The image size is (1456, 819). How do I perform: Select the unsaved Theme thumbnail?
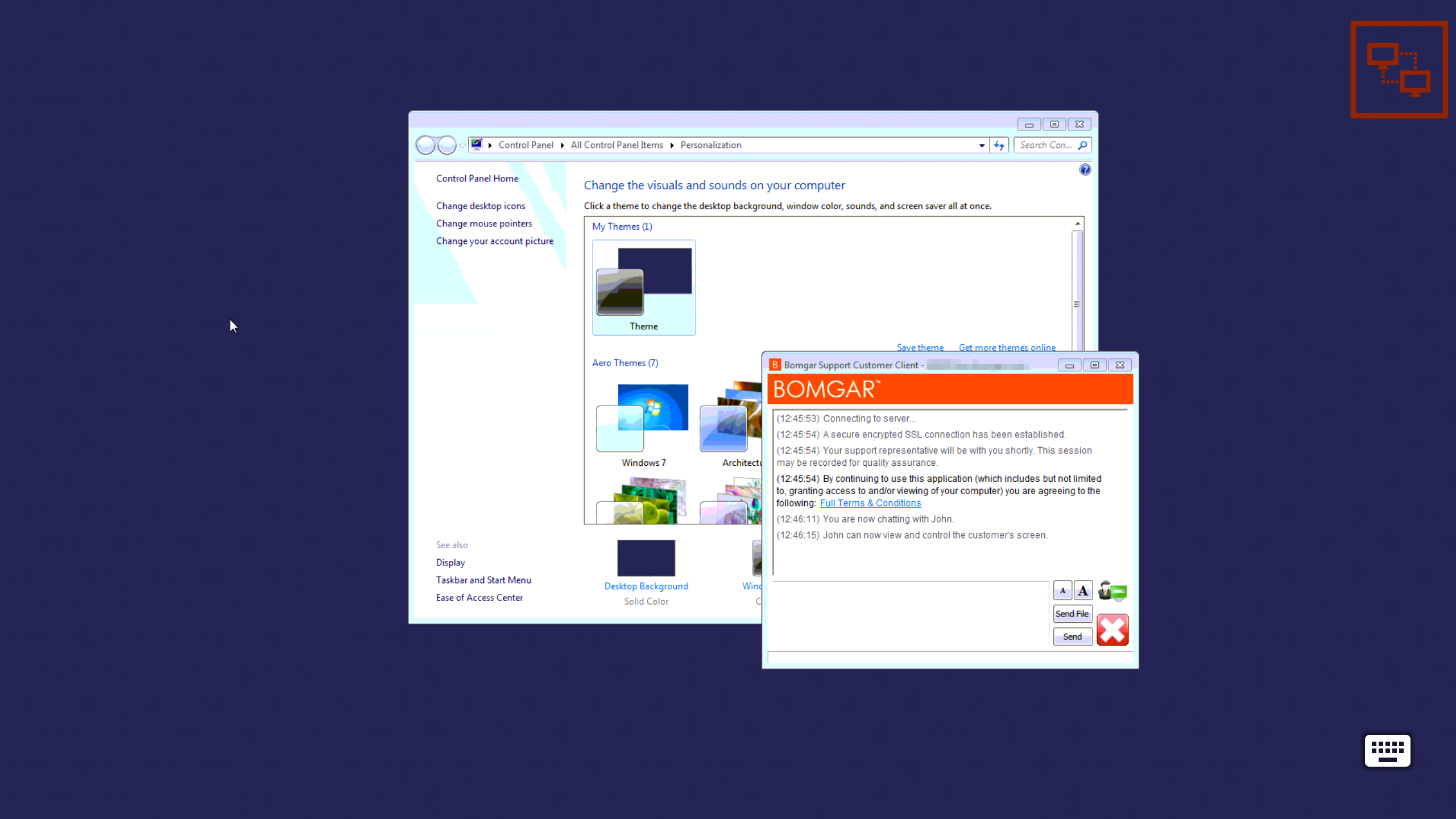click(644, 287)
